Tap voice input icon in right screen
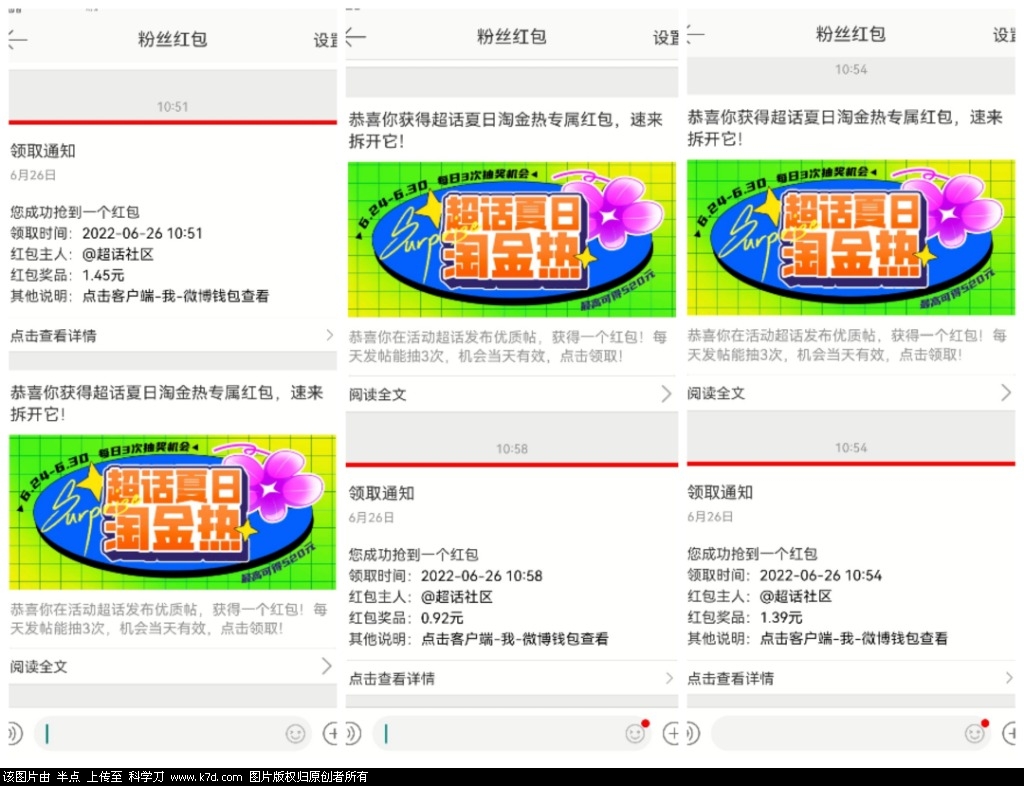Screen dimensions: 1024x786 [x=694, y=734]
